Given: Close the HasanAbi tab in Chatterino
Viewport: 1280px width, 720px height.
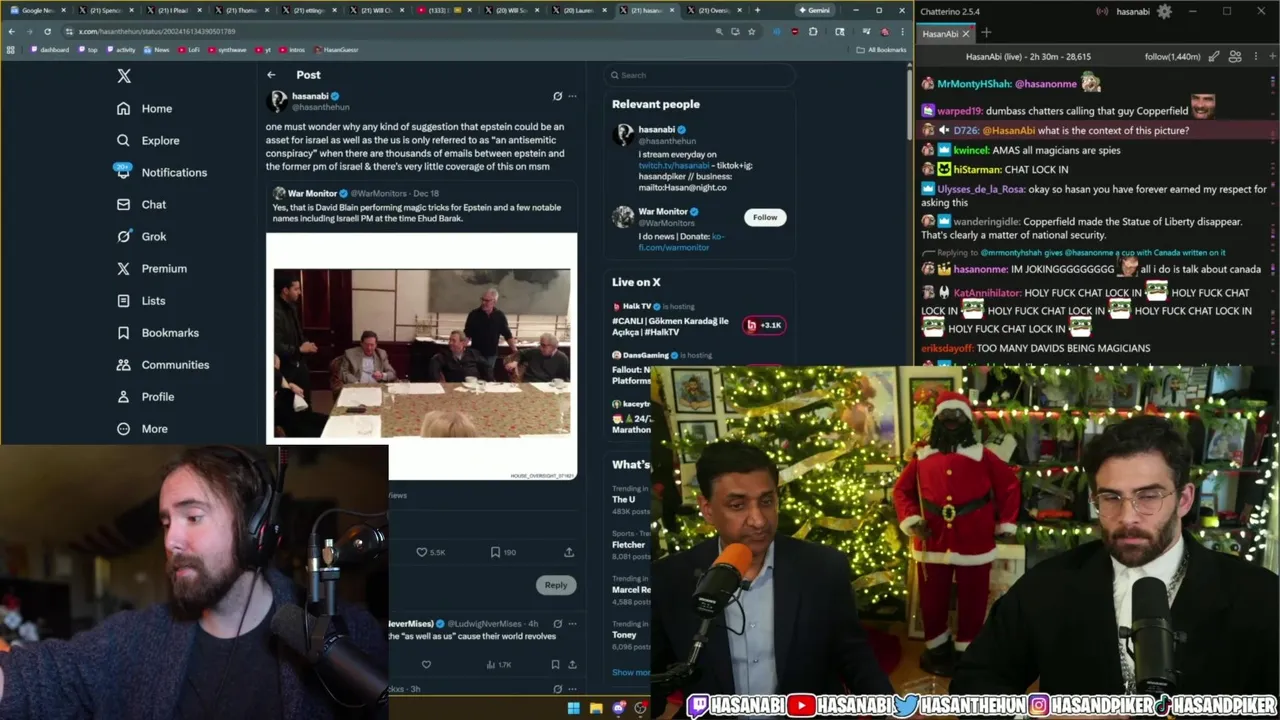Looking at the screenshot, I should (968, 33).
